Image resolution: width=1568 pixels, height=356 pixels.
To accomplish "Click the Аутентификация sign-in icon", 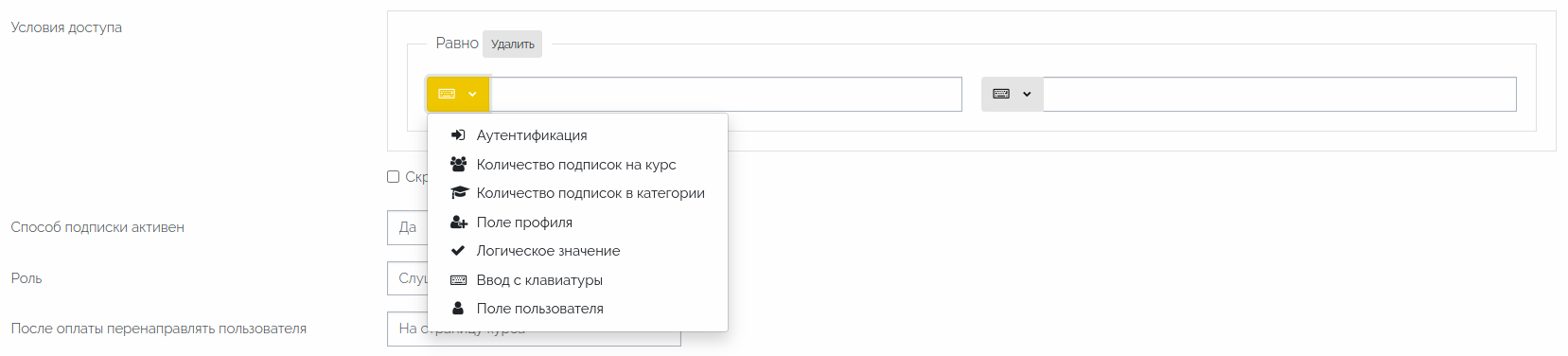I will pyautogui.click(x=458, y=135).
